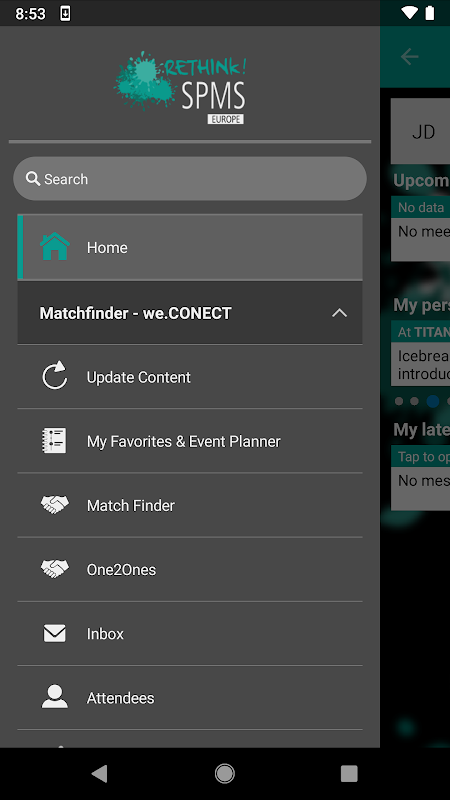Tap the teal Home house icon

(55, 247)
